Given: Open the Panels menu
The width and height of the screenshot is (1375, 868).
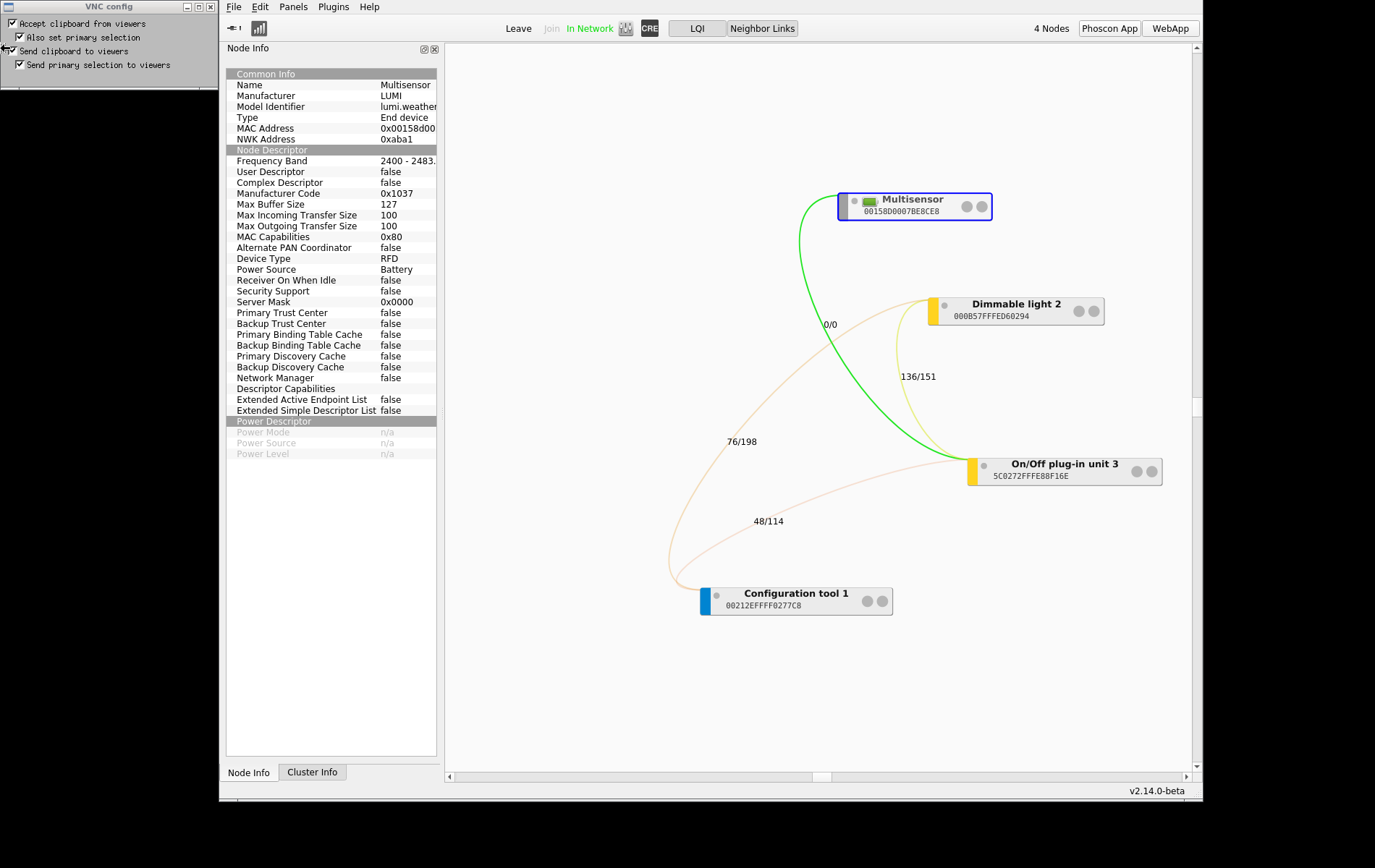Looking at the screenshot, I should click(293, 7).
